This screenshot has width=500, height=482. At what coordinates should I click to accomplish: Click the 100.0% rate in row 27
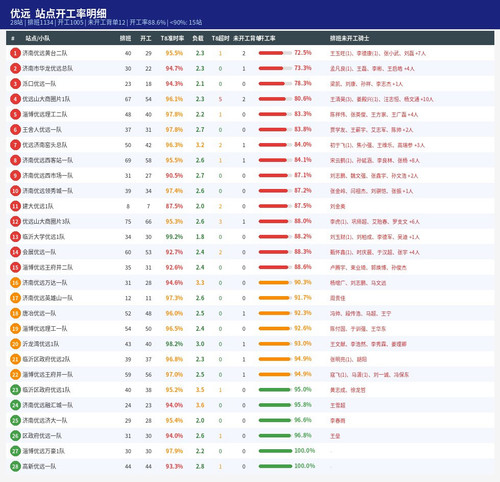pos(304,451)
